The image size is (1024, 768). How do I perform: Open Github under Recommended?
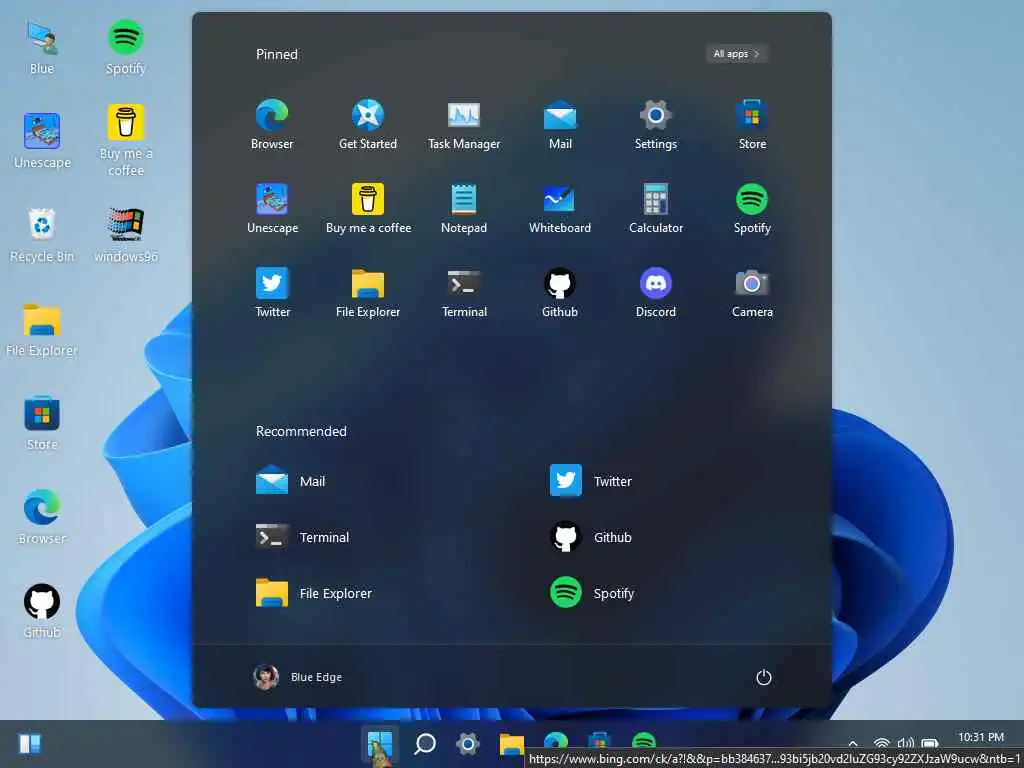tap(590, 537)
